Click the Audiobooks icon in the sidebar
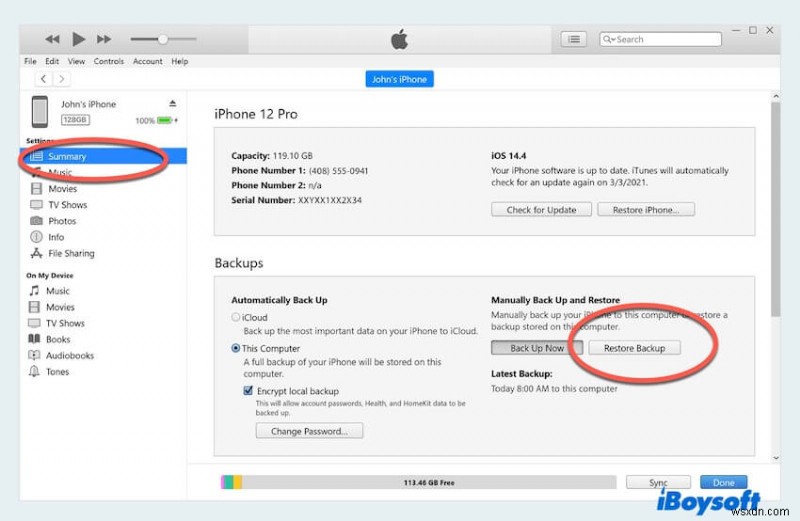Image resolution: width=800 pixels, height=521 pixels. [x=34, y=355]
